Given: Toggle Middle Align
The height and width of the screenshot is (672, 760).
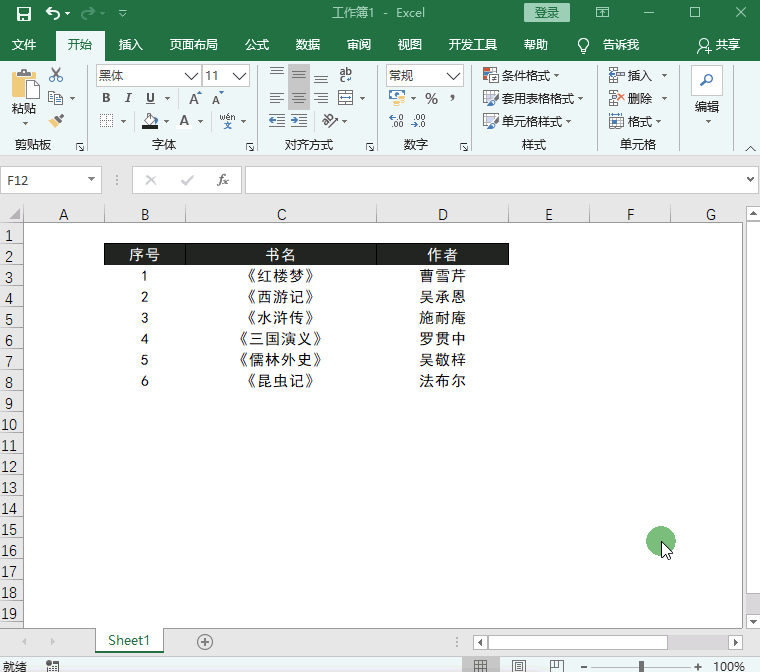Looking at the screenshot, I should (299, 75).
